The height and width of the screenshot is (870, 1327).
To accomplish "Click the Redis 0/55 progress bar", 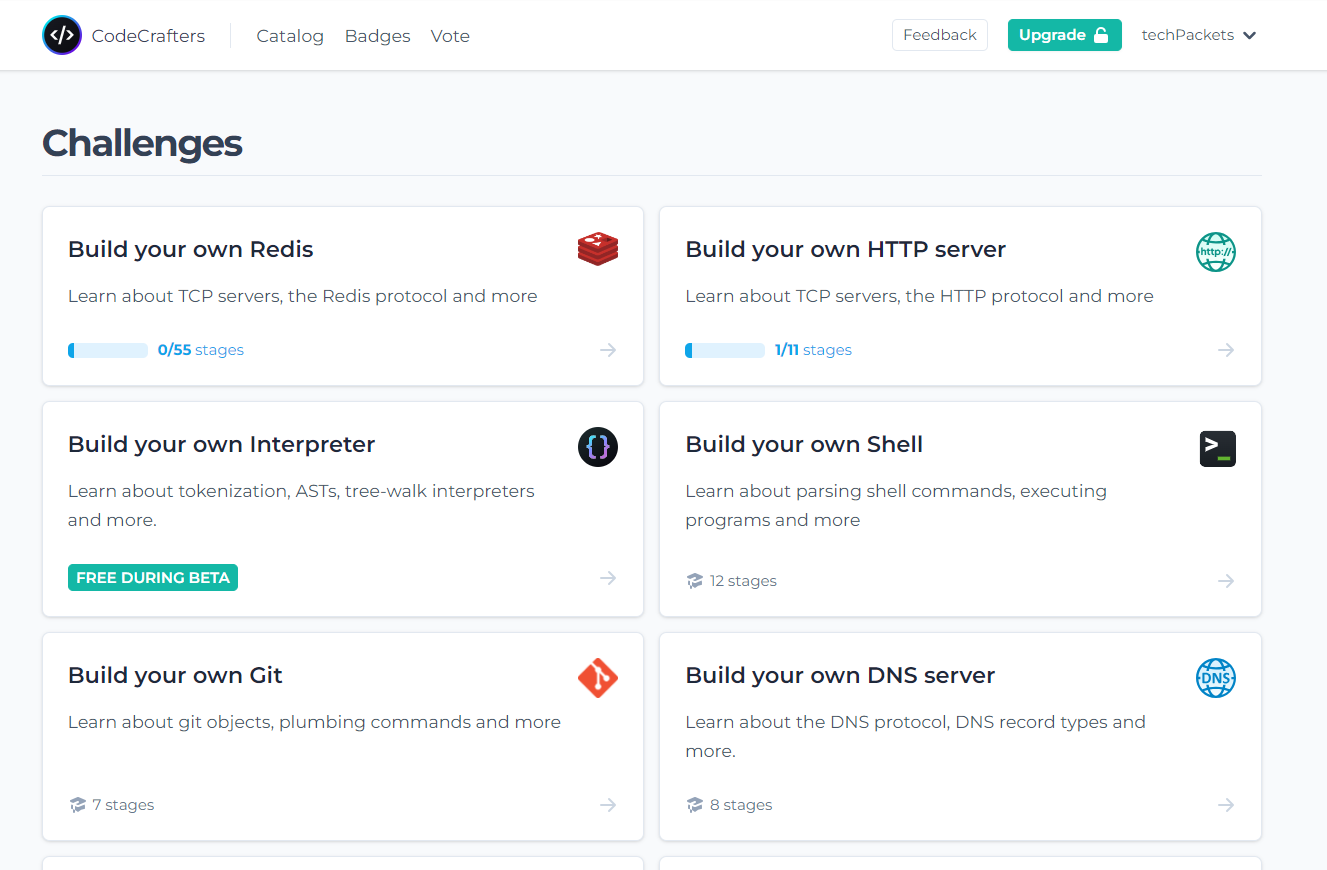I will point(108,350).
